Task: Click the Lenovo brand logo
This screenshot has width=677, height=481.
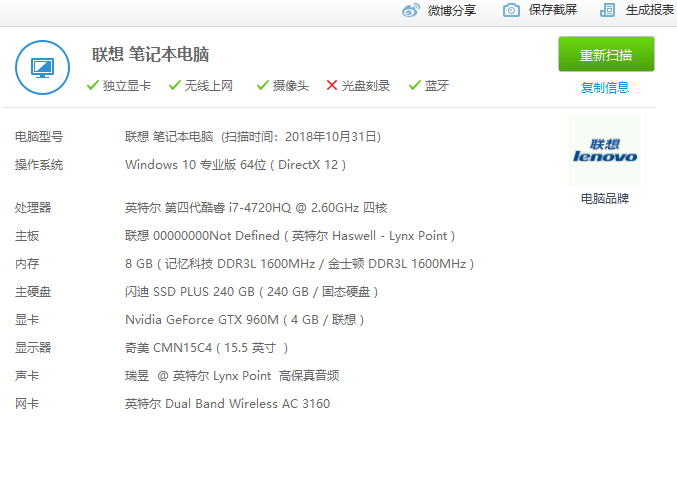Action: point(604,150)
